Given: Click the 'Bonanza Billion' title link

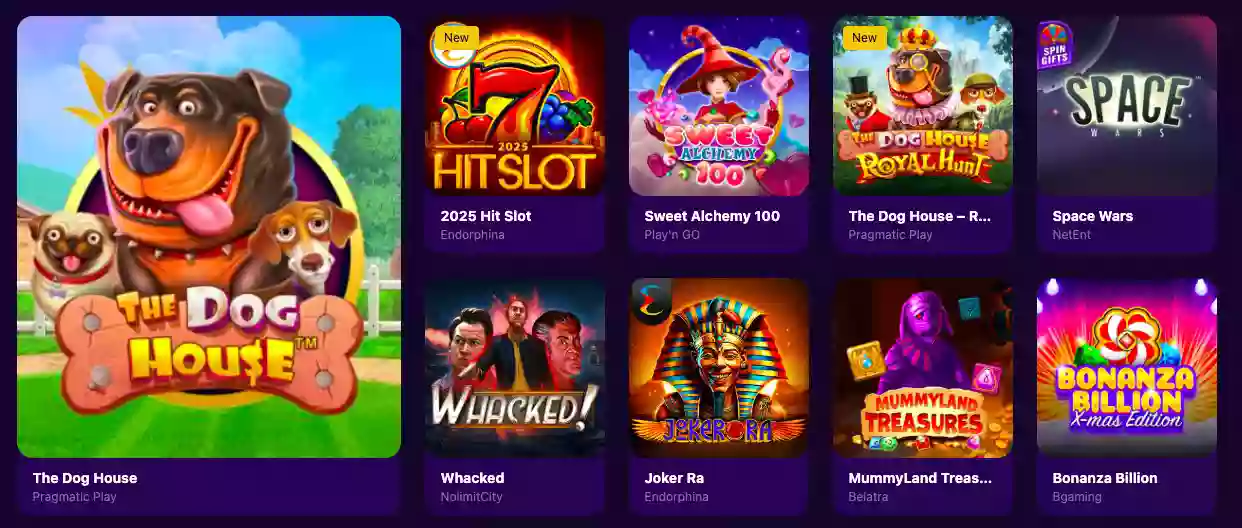Looking at the screenshot, I should 1105,478.
